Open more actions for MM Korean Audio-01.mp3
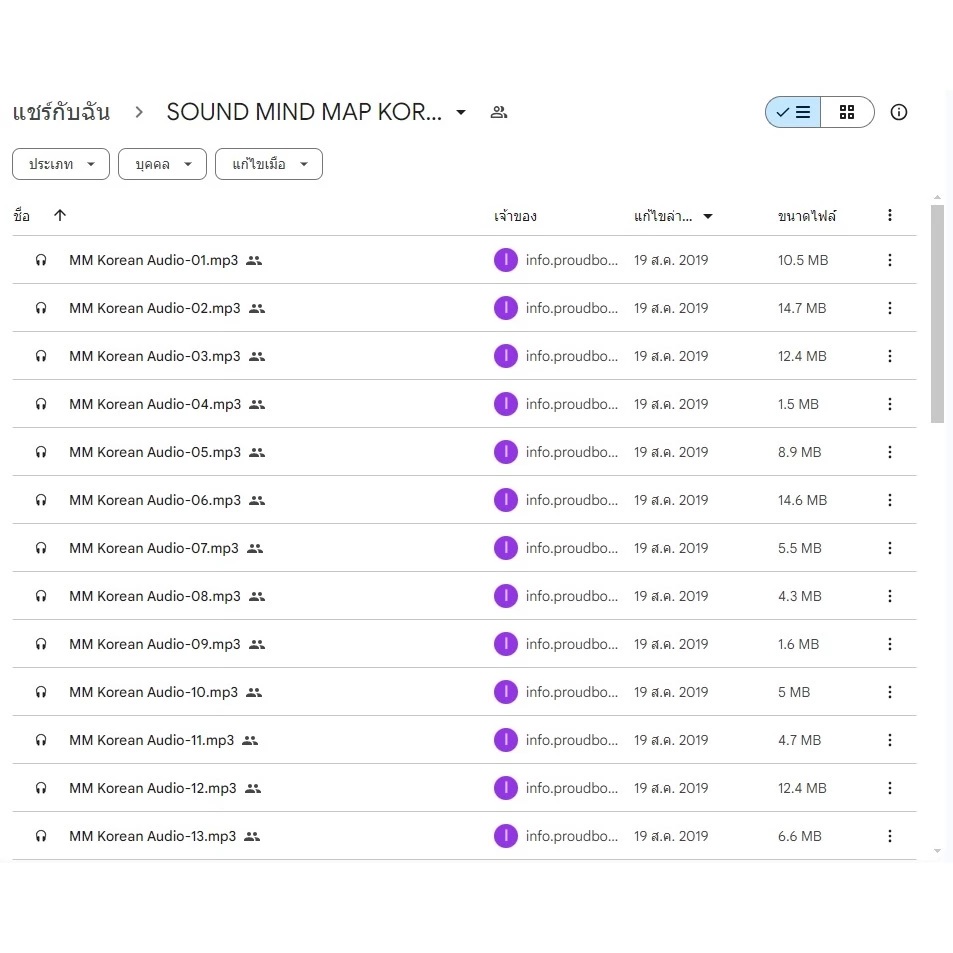953x953 pixels. point(889,260)
